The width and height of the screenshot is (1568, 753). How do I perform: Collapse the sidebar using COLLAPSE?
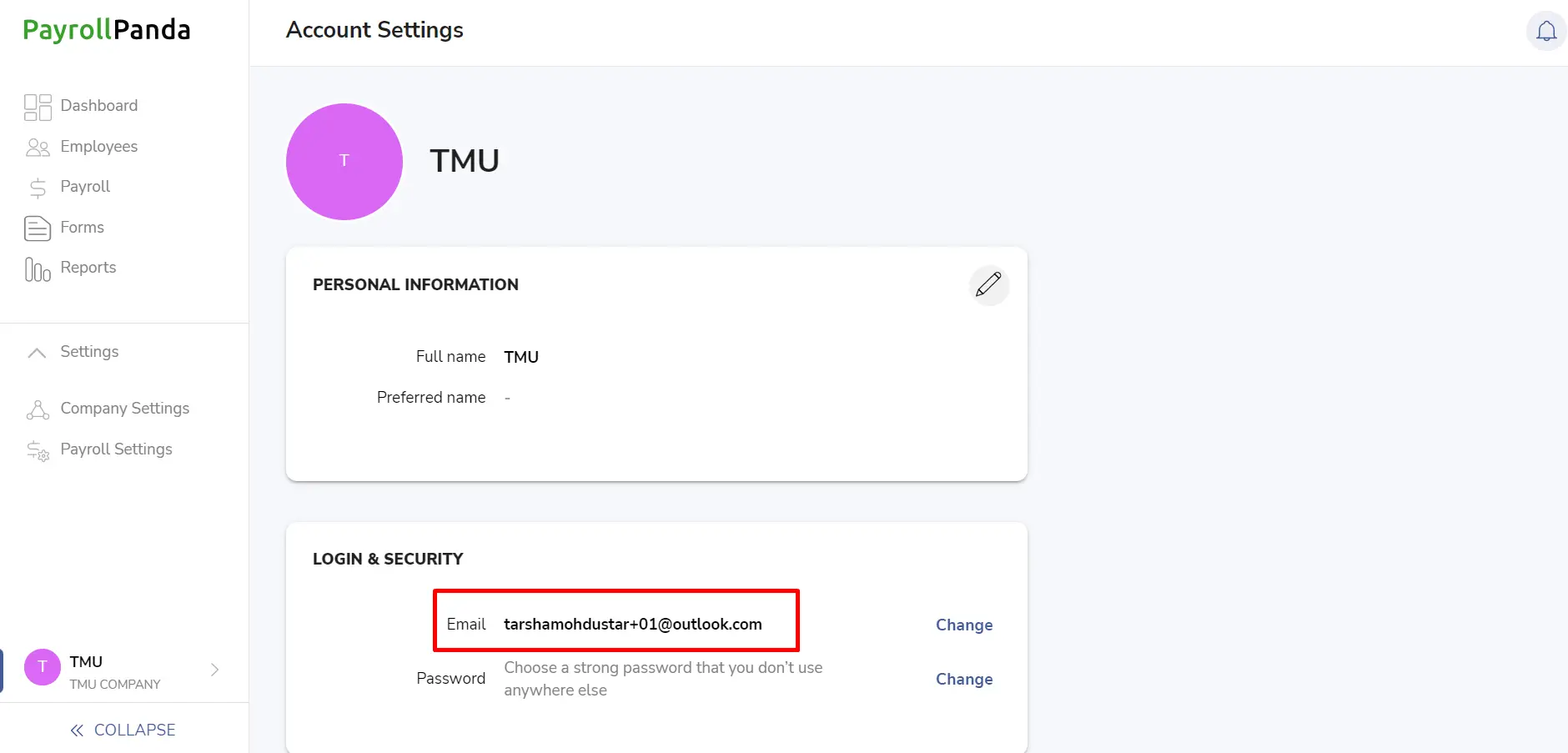123,730
